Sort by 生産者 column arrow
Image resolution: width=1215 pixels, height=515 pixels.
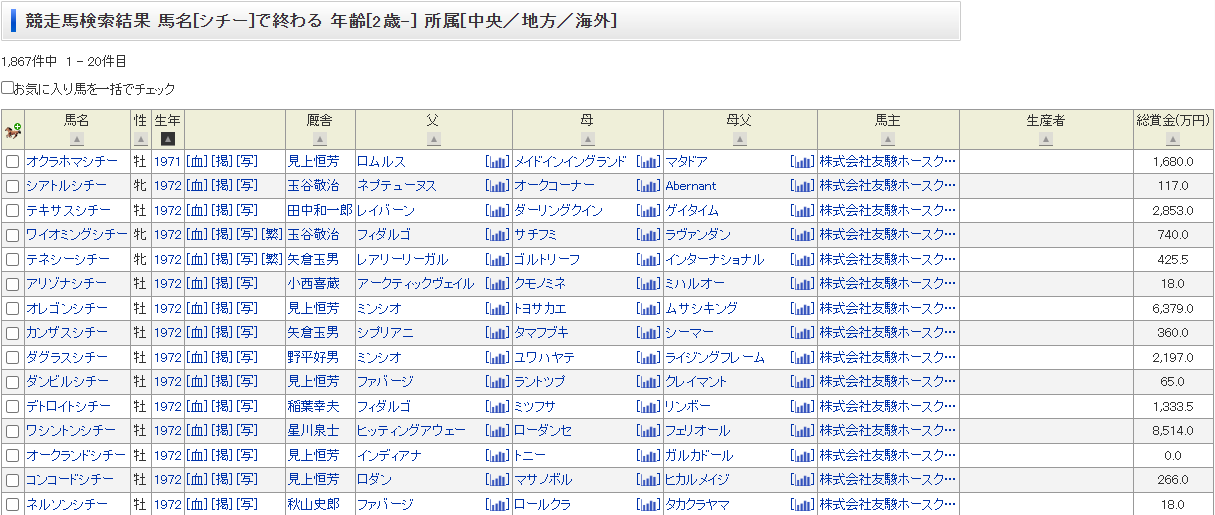click(x=1046, y=139)
